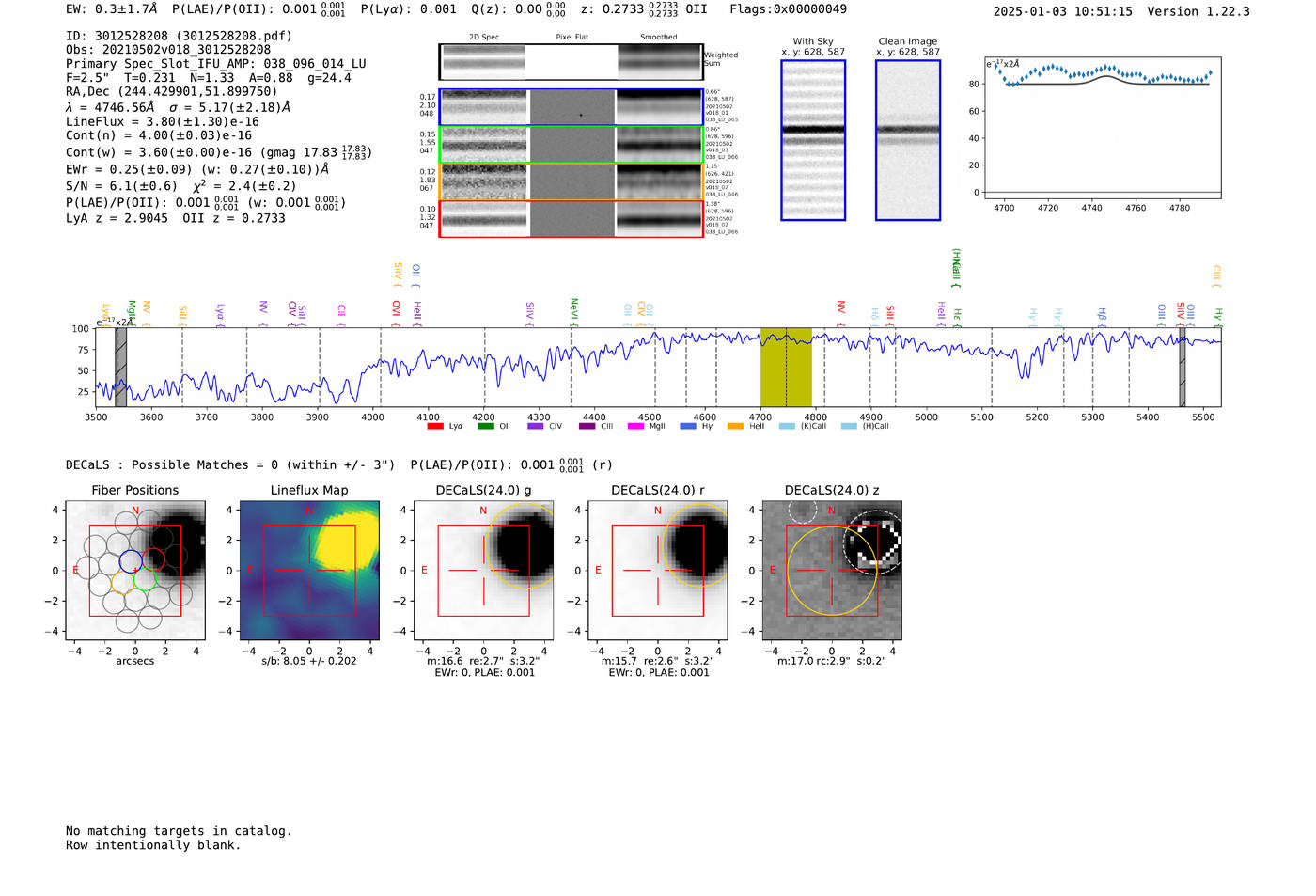Click the Obs: 20210502v018_3012528208 line

pyautogui.click(x=168, y=50)
